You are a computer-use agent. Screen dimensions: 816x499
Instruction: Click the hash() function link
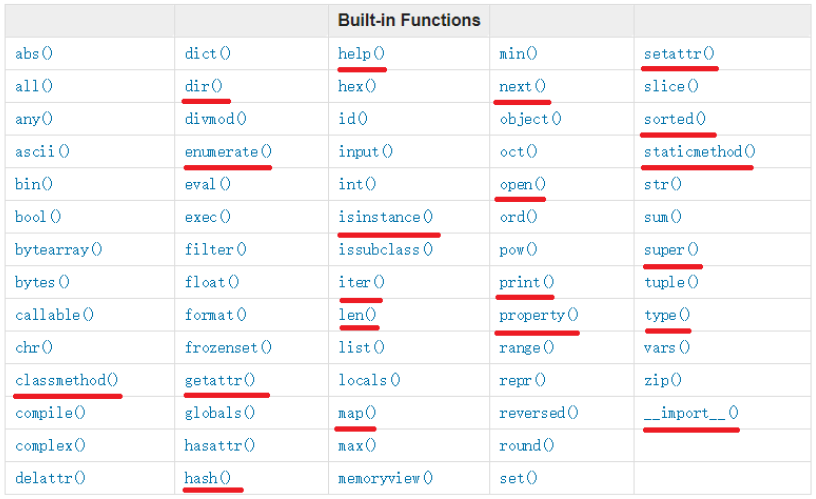pyautogui.click(x=208, y=477)
